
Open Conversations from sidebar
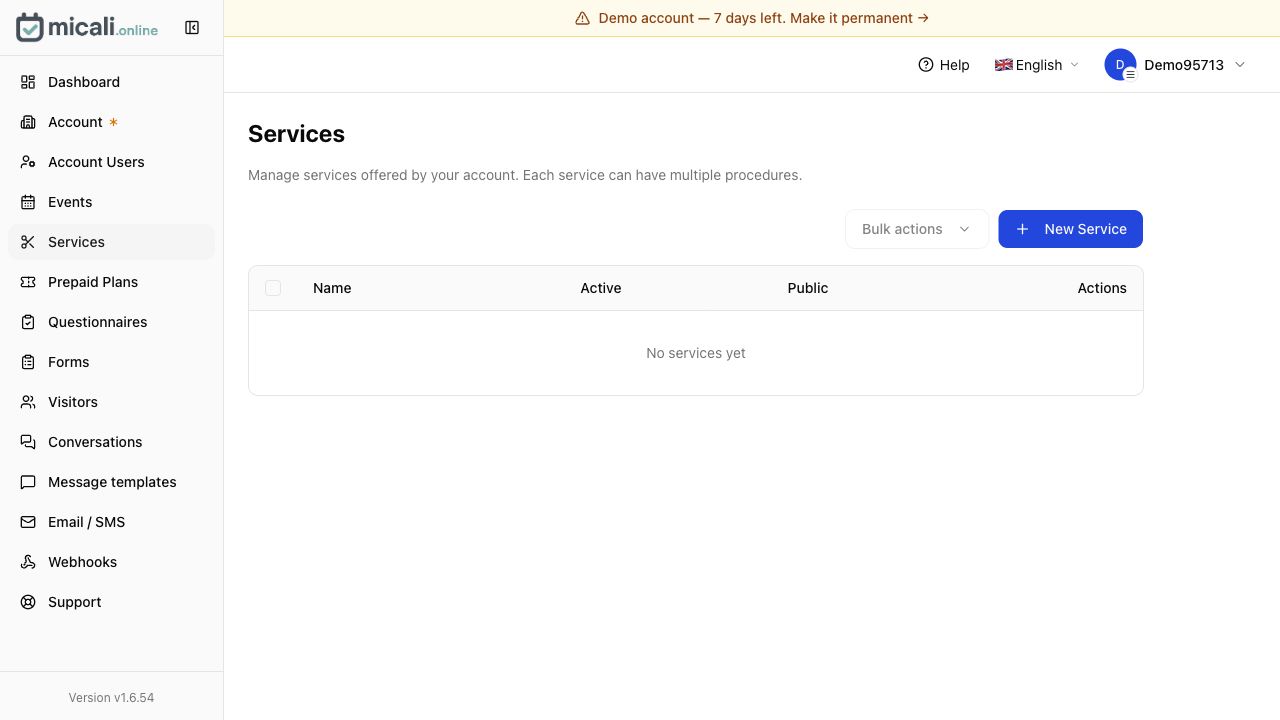[x=111, y=442]
